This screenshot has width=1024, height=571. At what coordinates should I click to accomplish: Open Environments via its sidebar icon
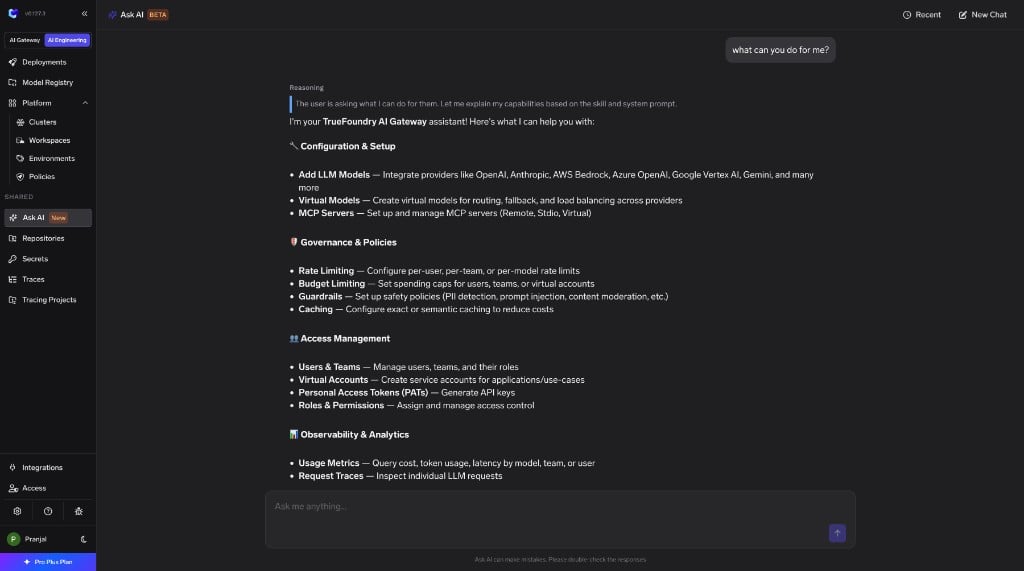pyautogui.click(x=20, y=158)
